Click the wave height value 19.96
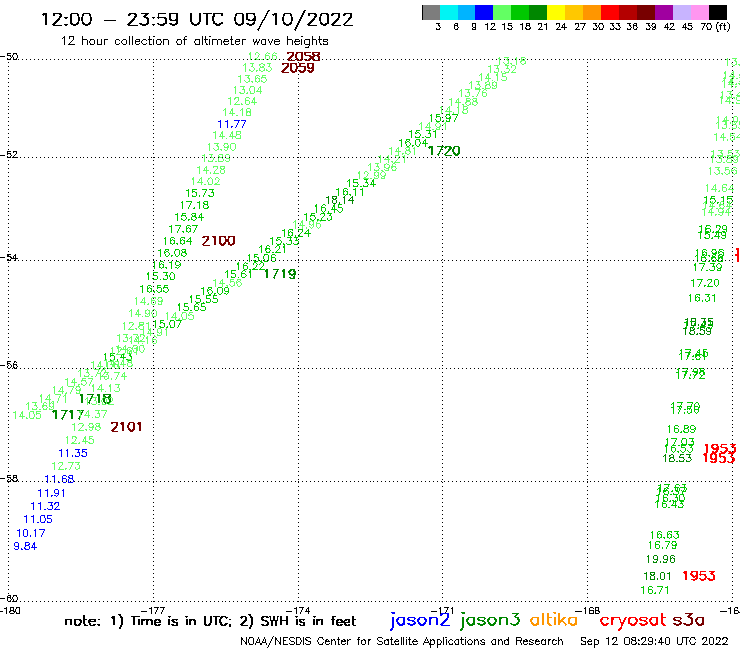Image resolution: width=740 pixels, height=650 pixels. (x=660, y=559)
